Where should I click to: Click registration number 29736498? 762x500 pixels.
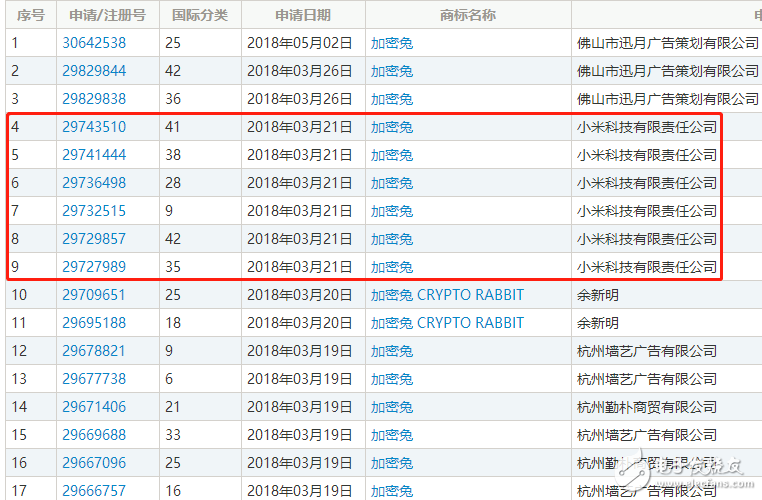[x=94, y=183]
